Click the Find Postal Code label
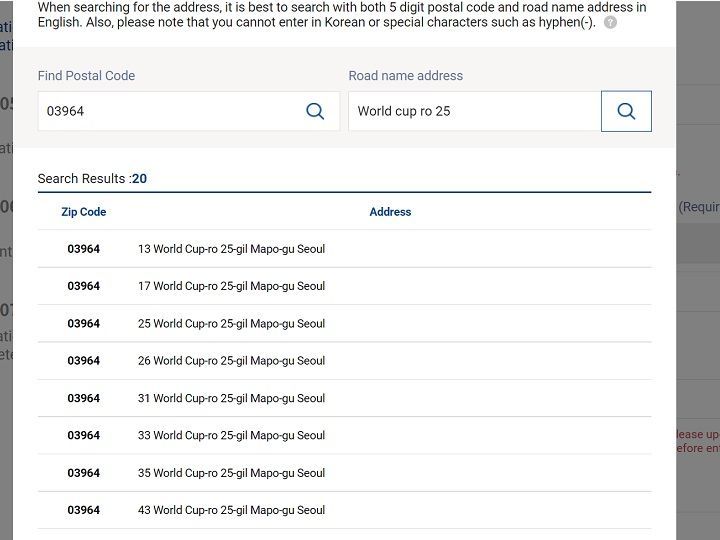 (x=86, y=76)
